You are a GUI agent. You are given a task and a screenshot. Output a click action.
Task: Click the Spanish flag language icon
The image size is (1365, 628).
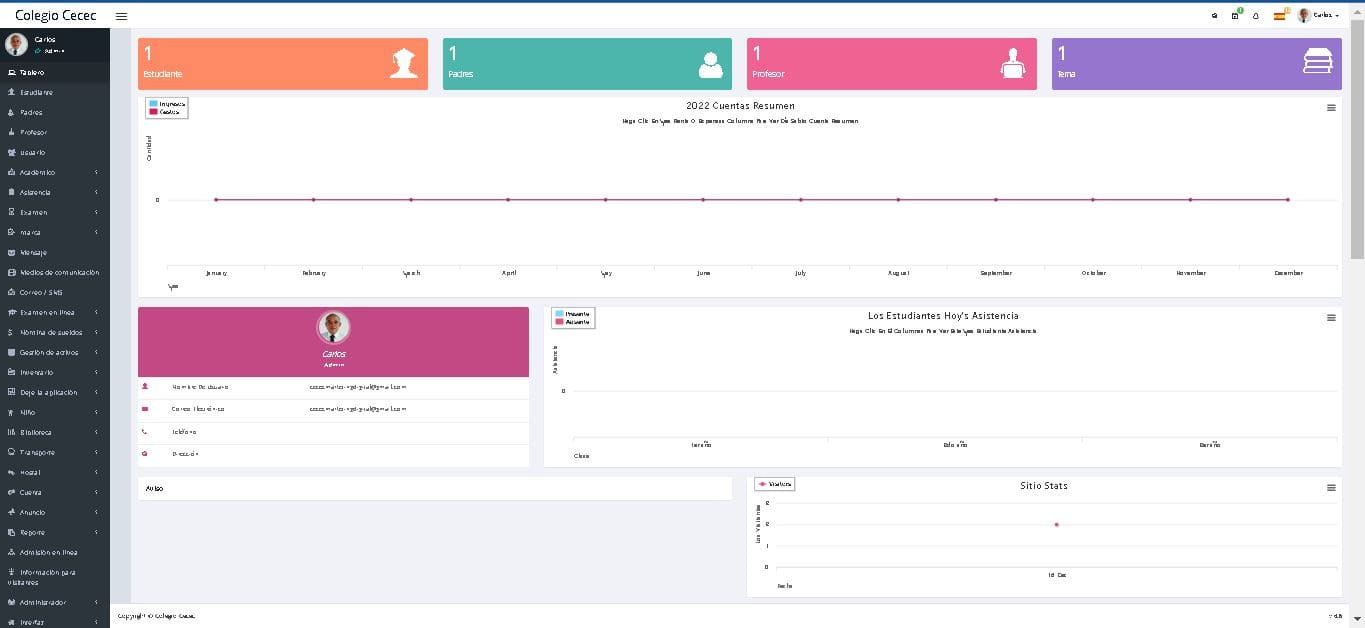pos(1279,16)
